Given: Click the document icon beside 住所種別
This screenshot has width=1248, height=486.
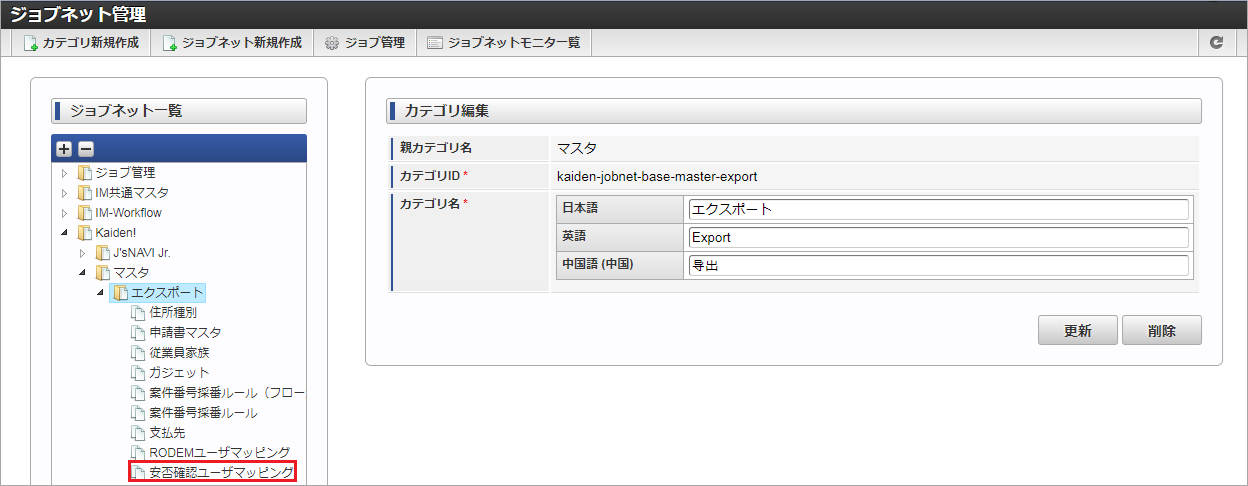Looking at the screenshot, I should coord(138,313).
